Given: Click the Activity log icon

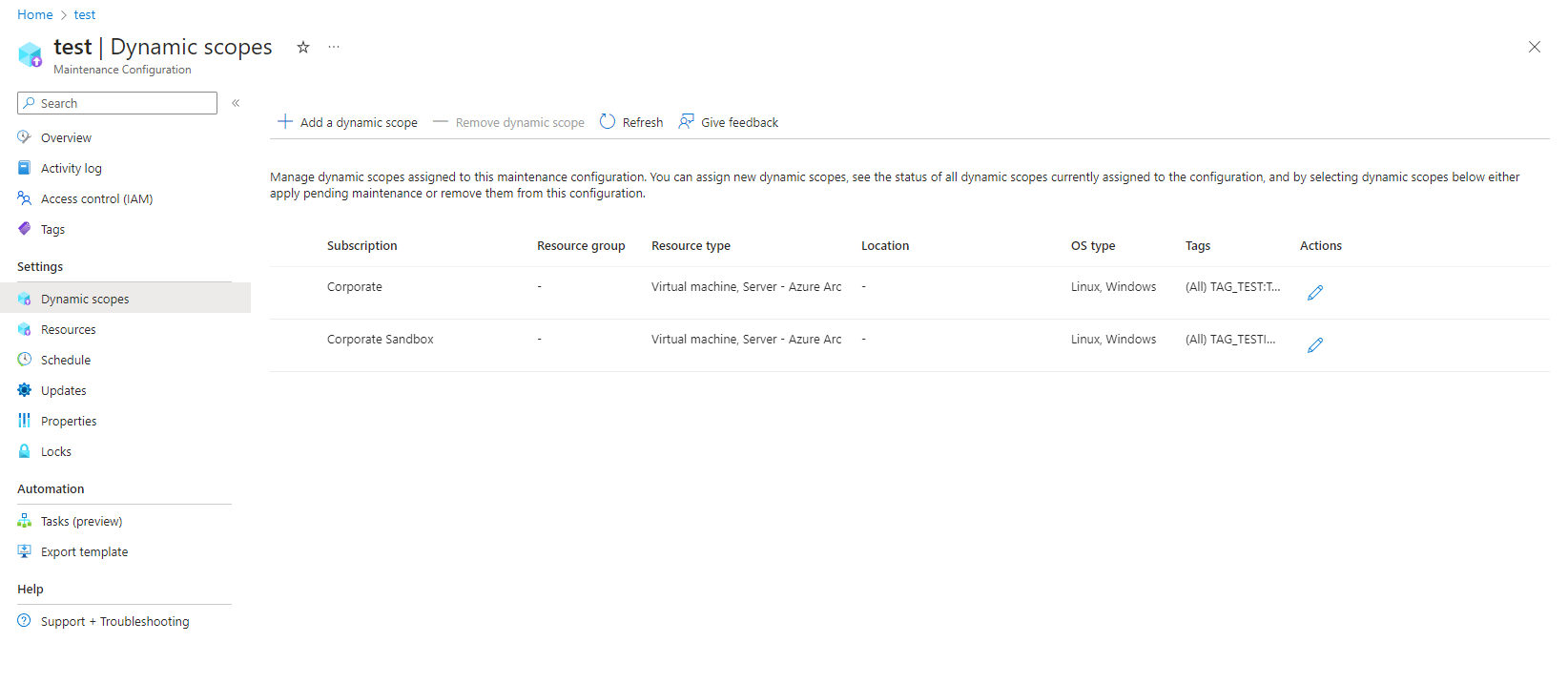Looking at the screenshot, I should pyautogui.click(x=25, y=168).
